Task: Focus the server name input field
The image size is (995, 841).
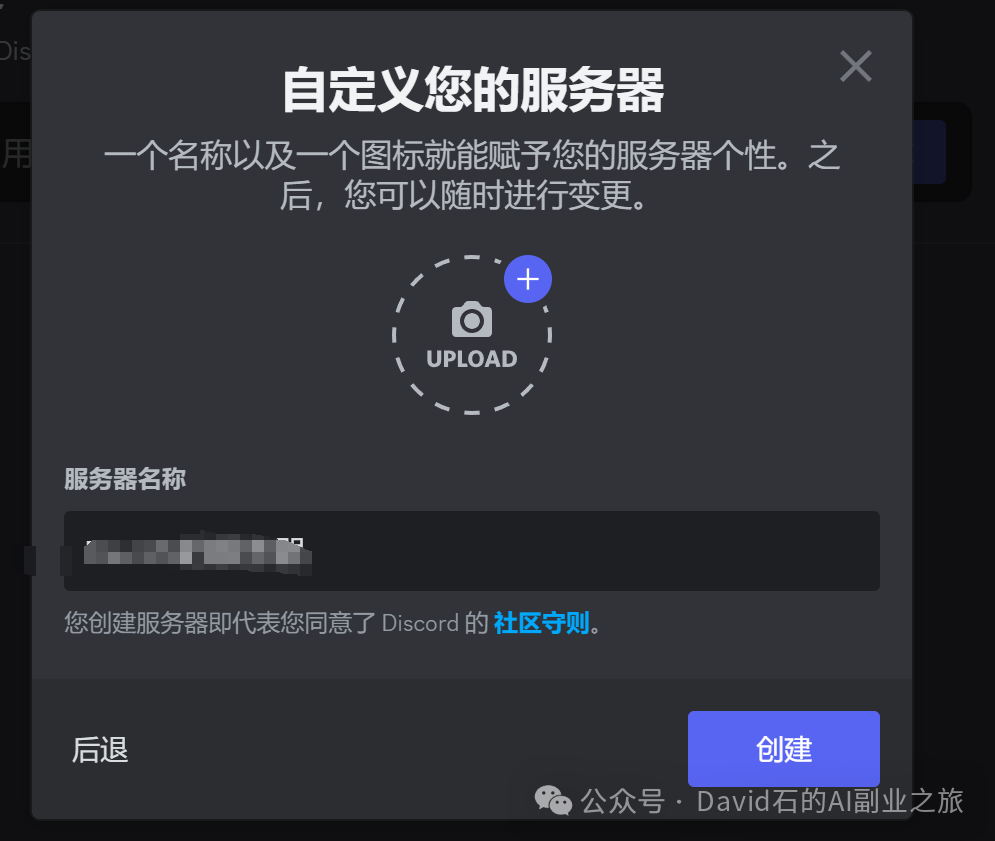Action: coord(471,551)
